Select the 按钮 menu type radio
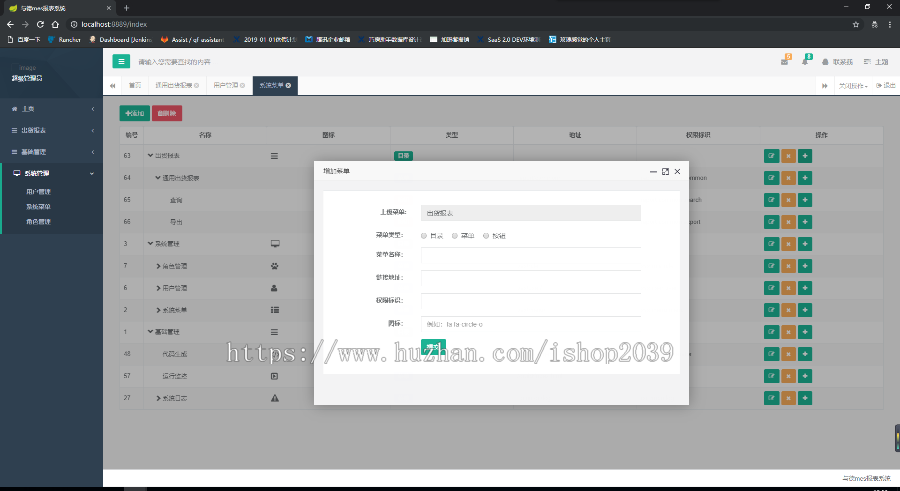This screenshot has width=900, height=491. coord(486,236)
